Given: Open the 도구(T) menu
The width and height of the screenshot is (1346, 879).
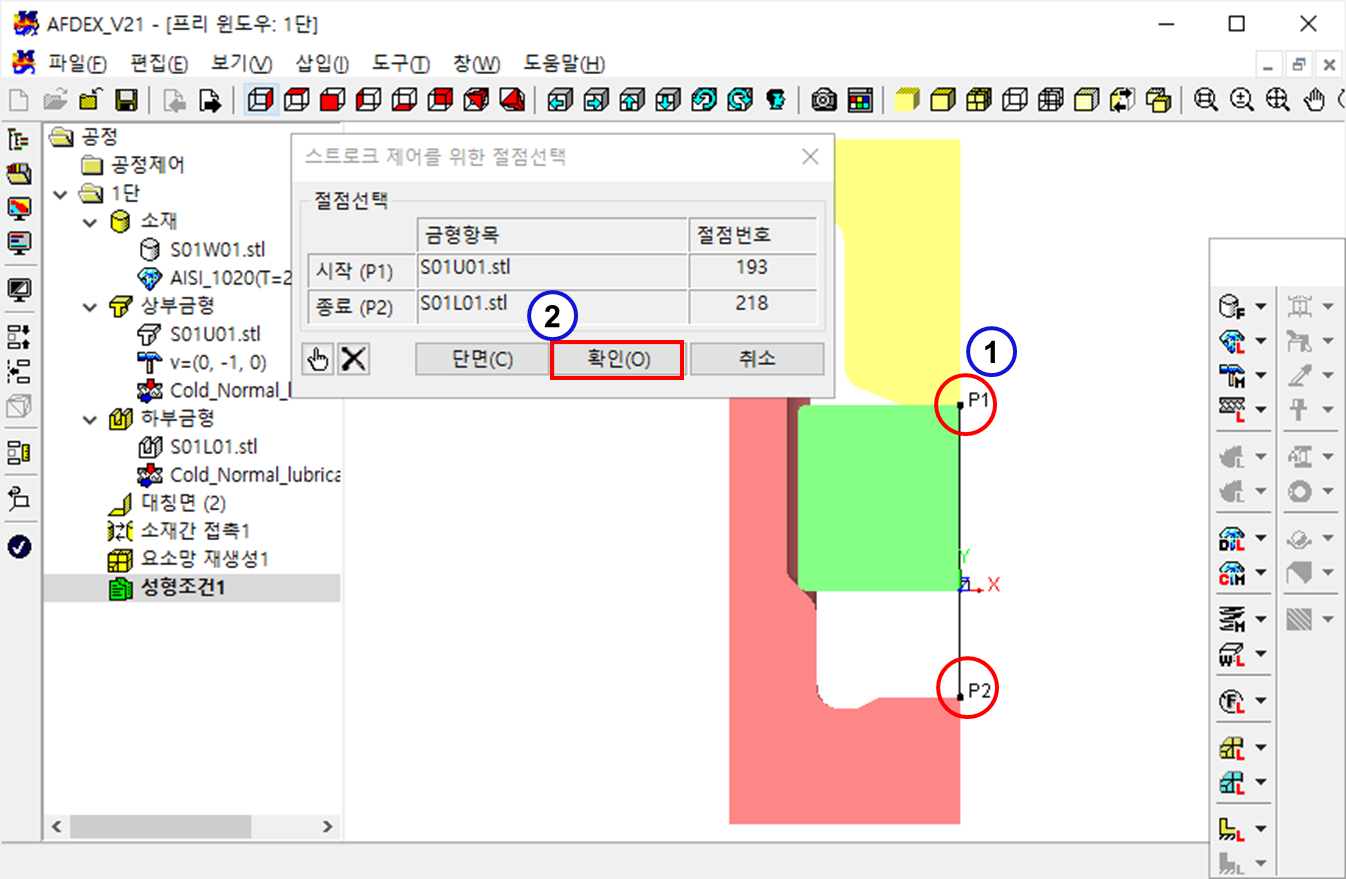Looking at the screenshot, I should 400,64.
